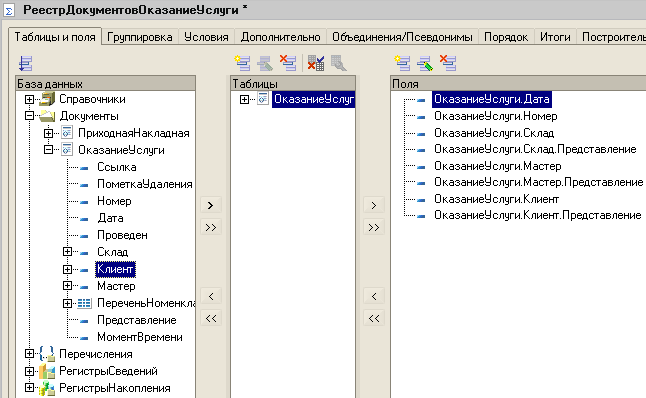This screenshot has width=646, height=398.
Task: Select ОказаниеУслуги.Мастер in Поля list
Action: point(498,166)
